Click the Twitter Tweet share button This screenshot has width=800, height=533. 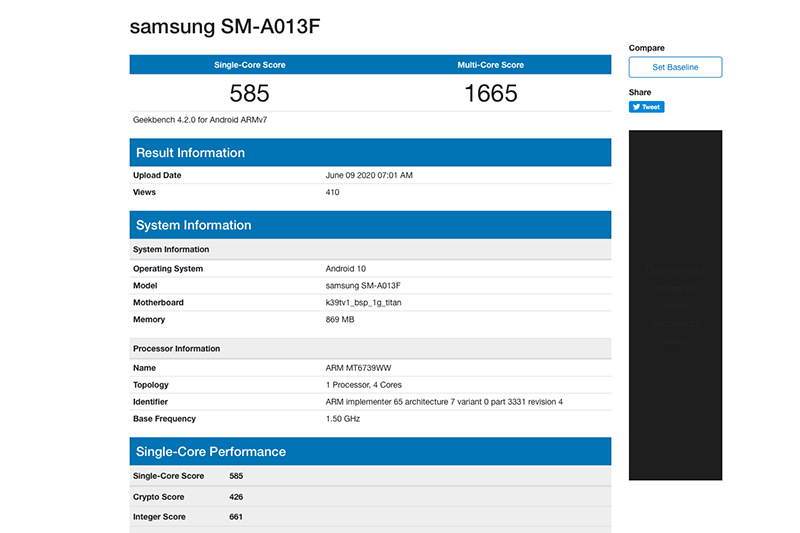tap(646, 107)
